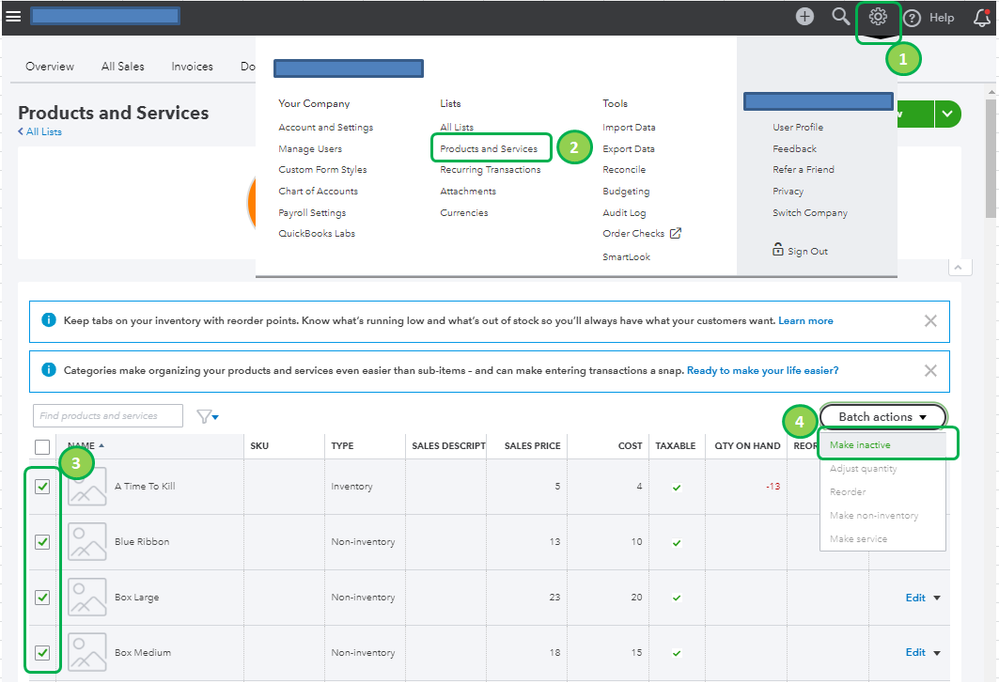Open the notifications bell icon

pos(982,17)
